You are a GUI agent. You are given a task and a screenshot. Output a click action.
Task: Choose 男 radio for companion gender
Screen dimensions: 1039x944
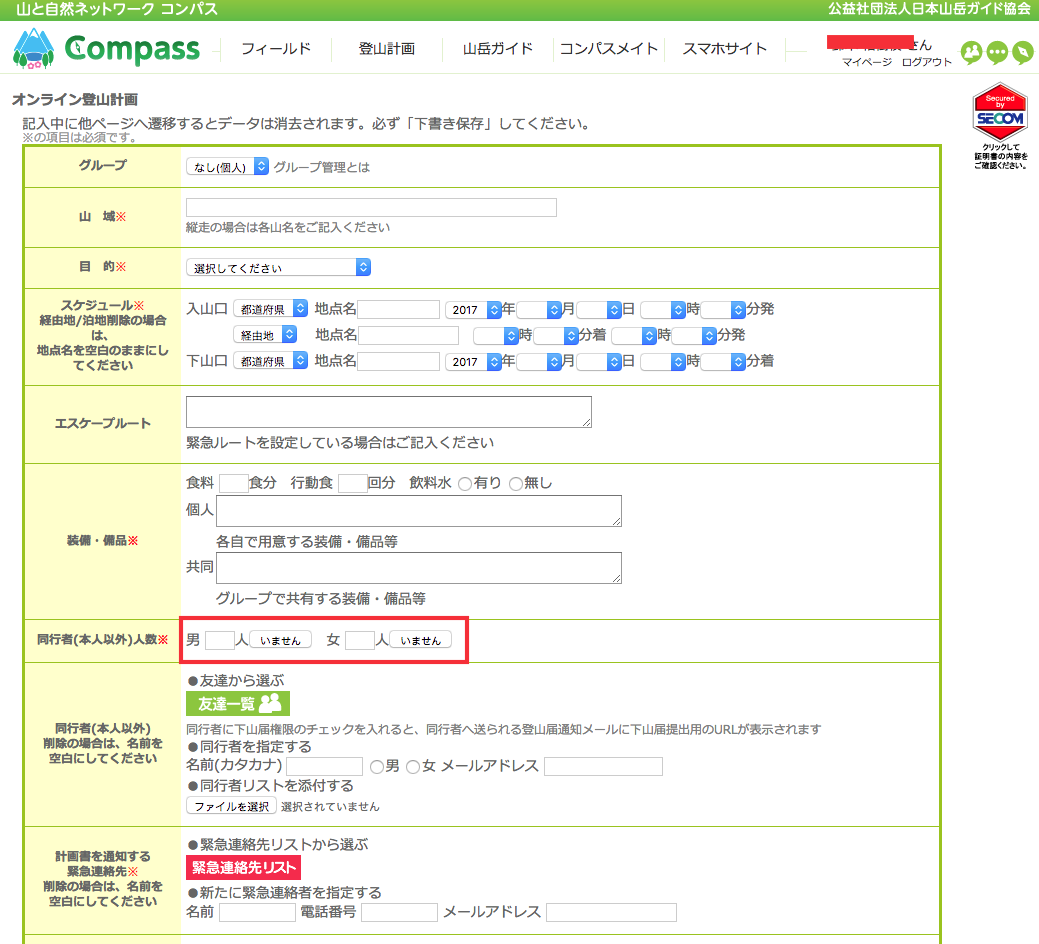pos(377,767)
